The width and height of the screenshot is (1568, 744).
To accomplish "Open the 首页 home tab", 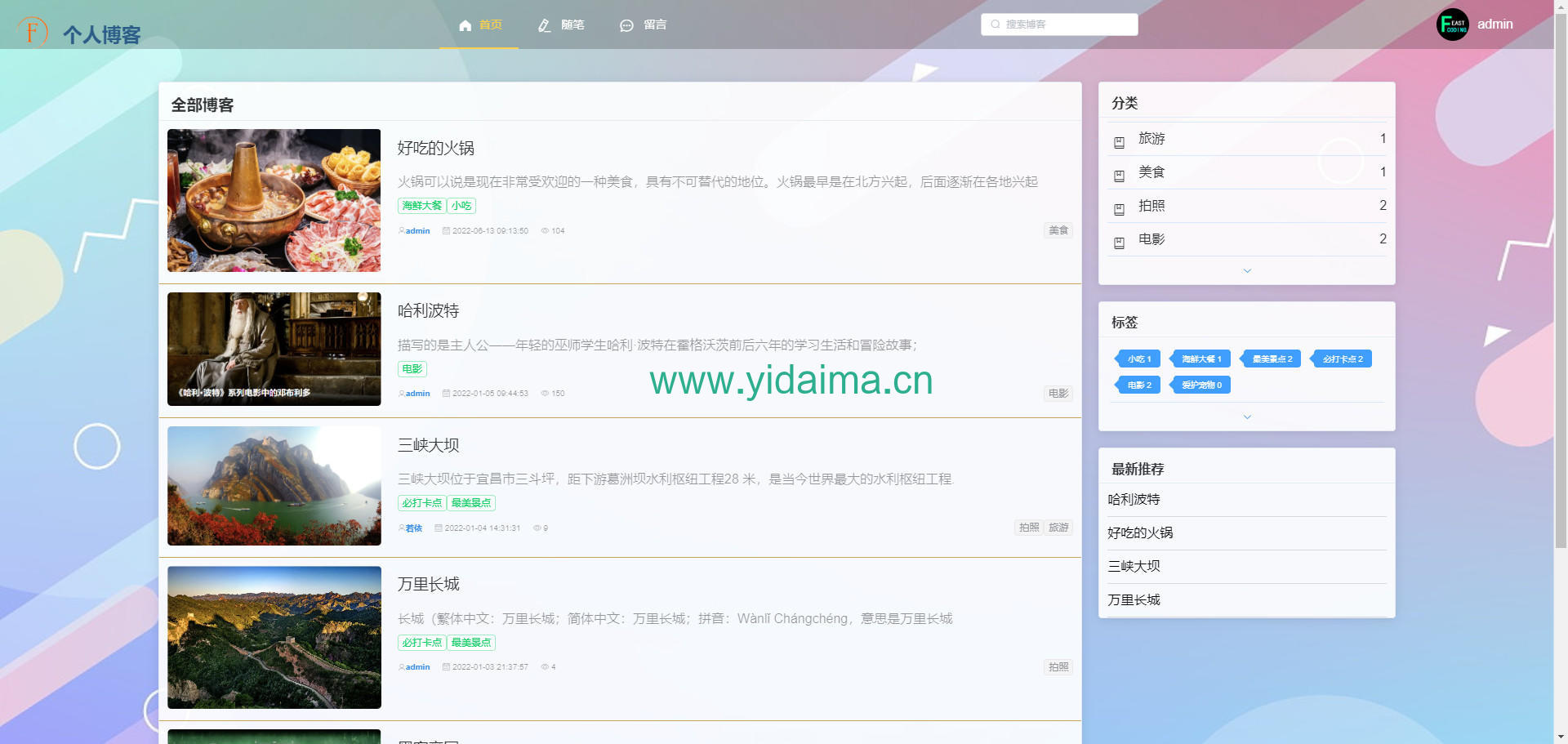I will [x=479, y=25].
